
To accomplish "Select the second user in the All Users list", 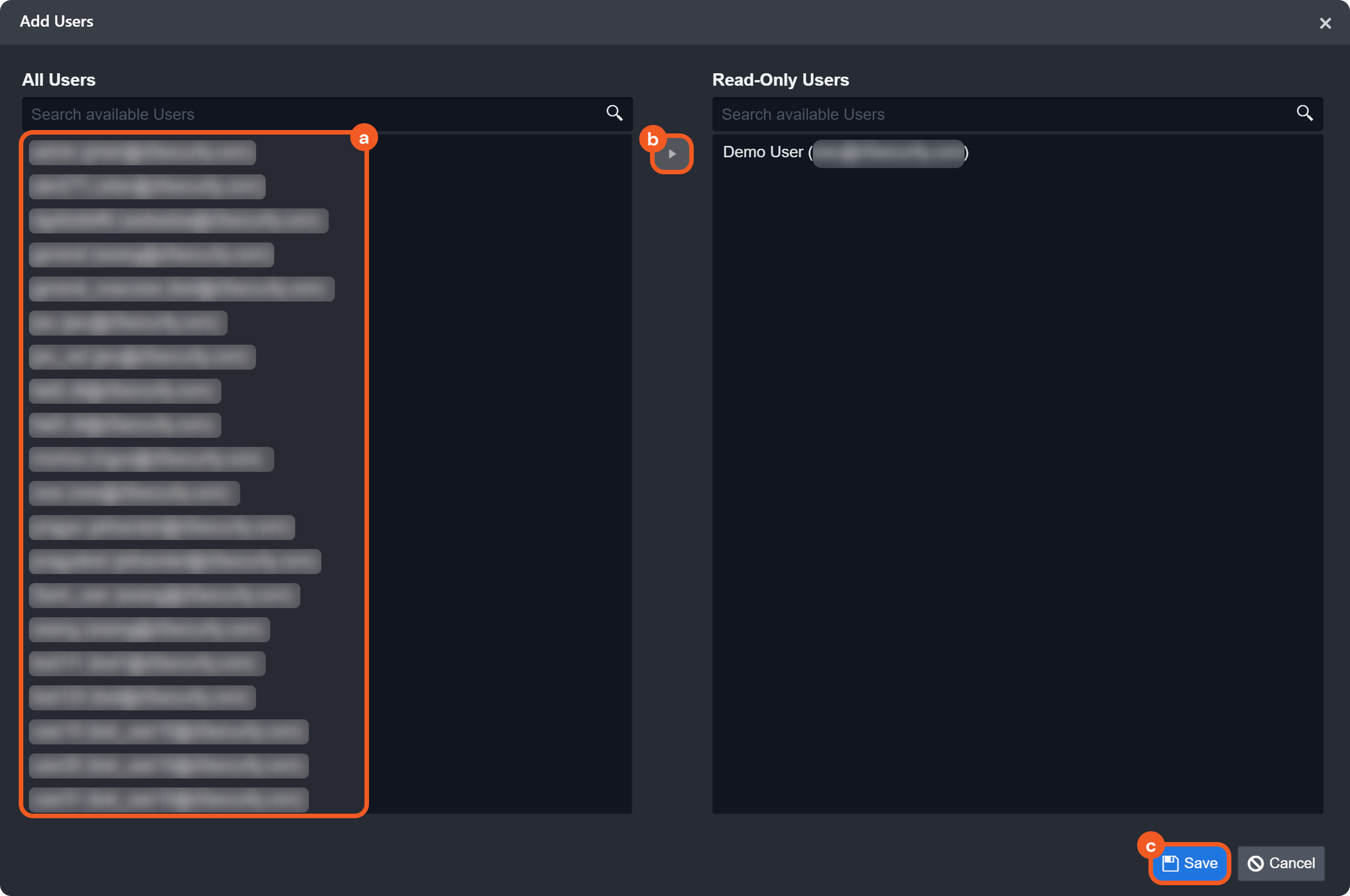I will [147, 187].
